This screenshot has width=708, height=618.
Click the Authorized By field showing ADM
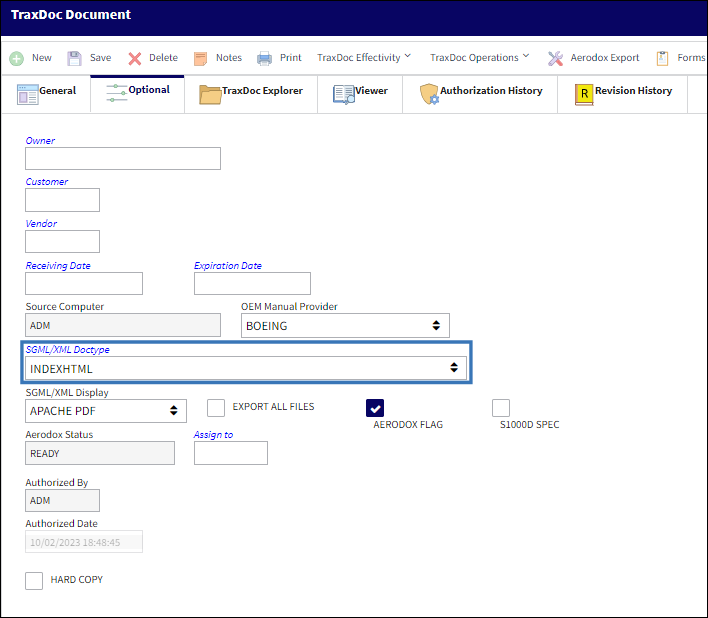[x=62, y=501]
